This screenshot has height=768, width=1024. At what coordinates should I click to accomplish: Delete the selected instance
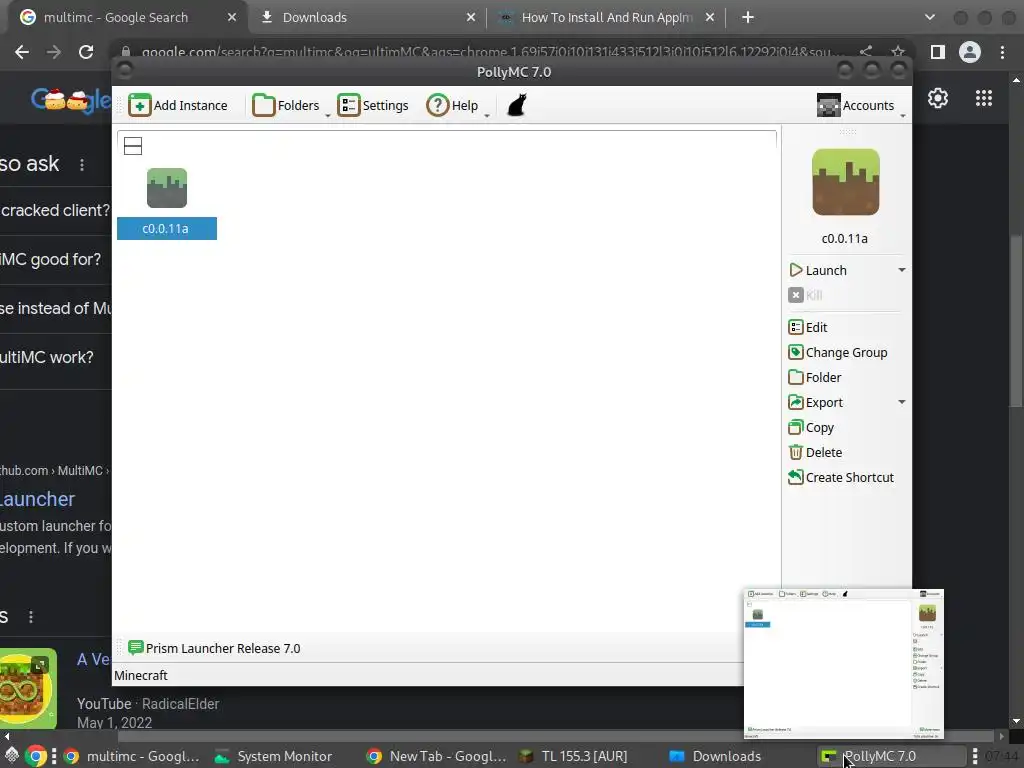tap(815, 453)
